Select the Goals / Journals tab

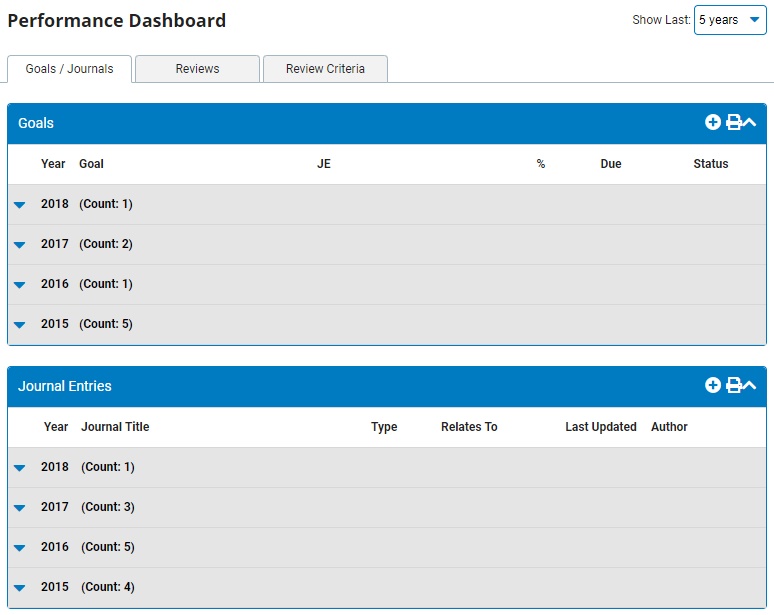tap(69, 69)
